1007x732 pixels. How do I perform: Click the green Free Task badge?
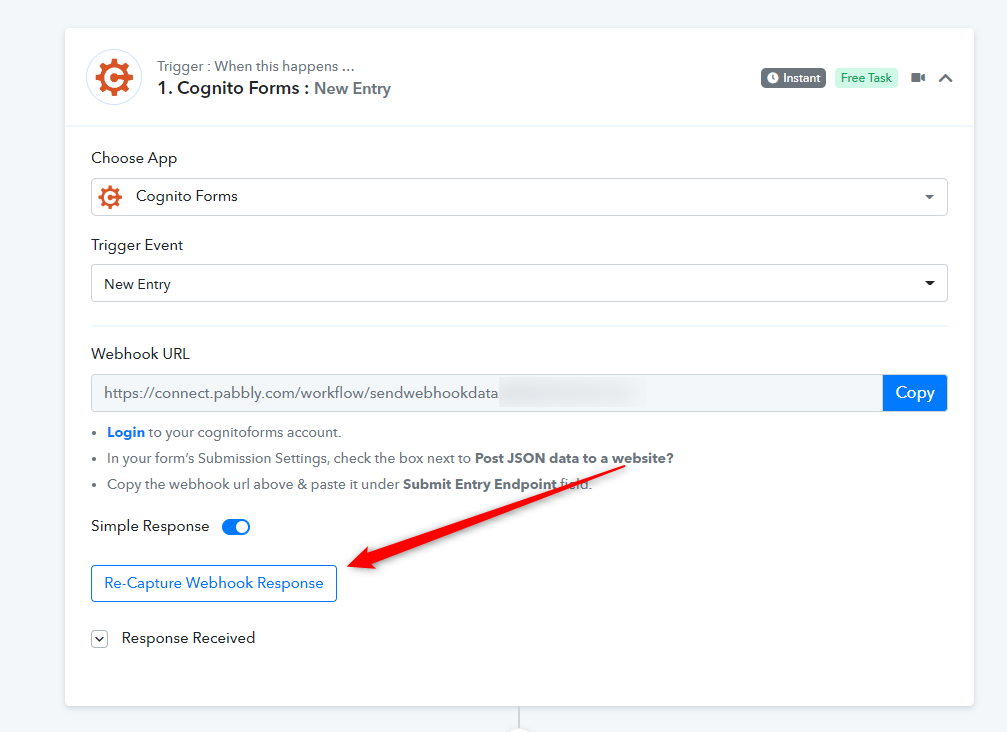(866, 78)
